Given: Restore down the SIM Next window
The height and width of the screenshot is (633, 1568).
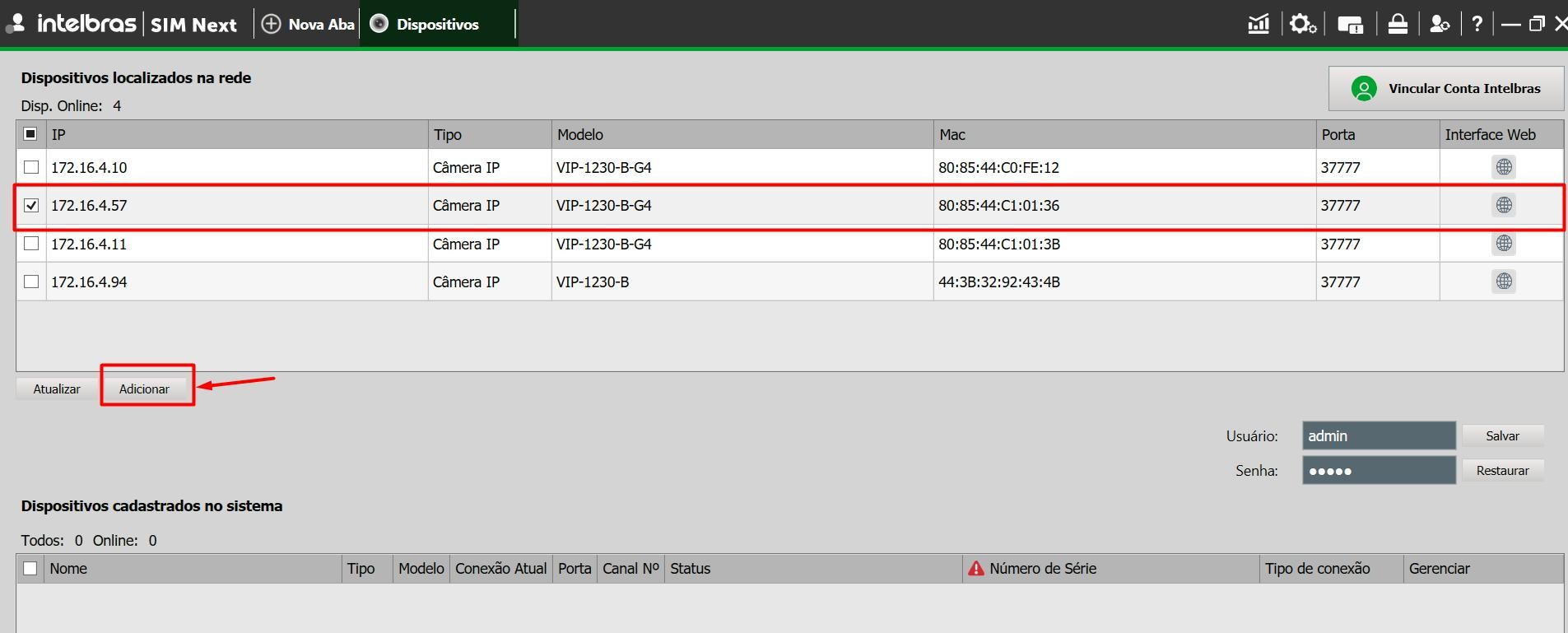Looking at the screenshot, I should (1537, 24).
